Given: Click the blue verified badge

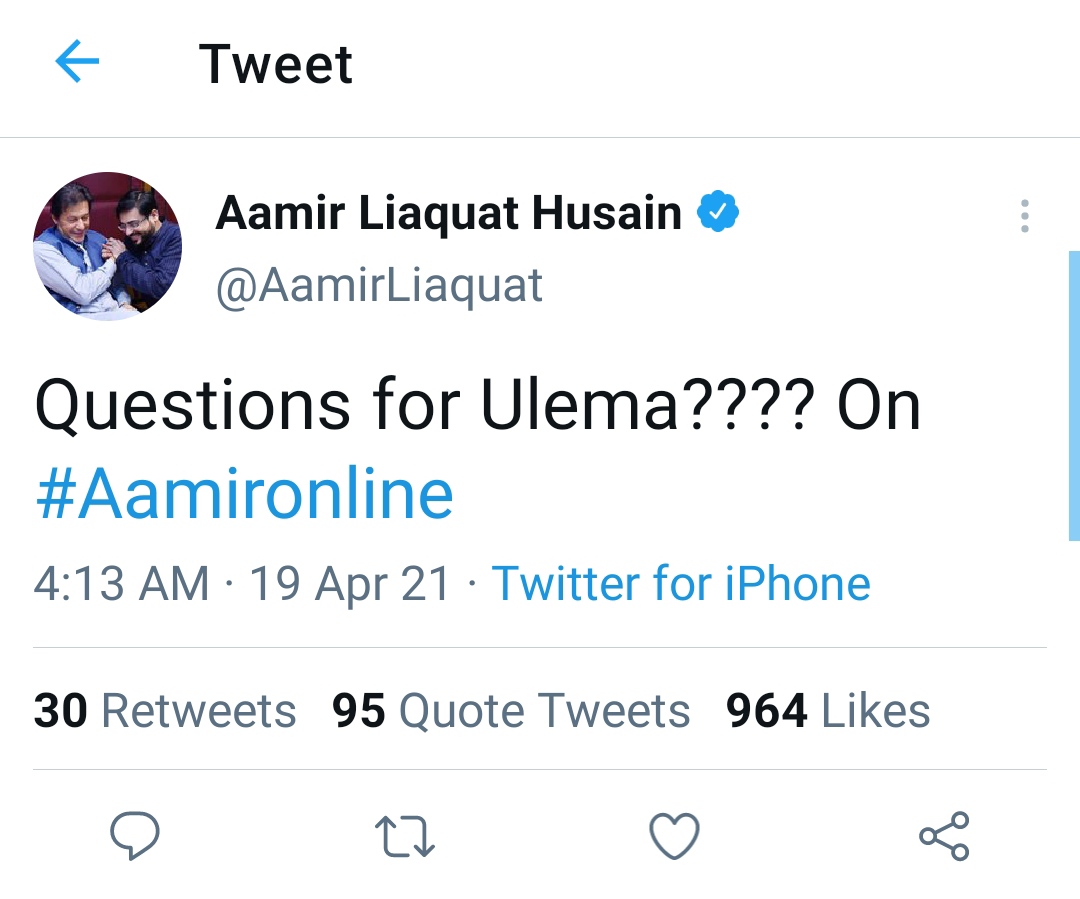Looking at the screenshot, I should pos(718,211).
